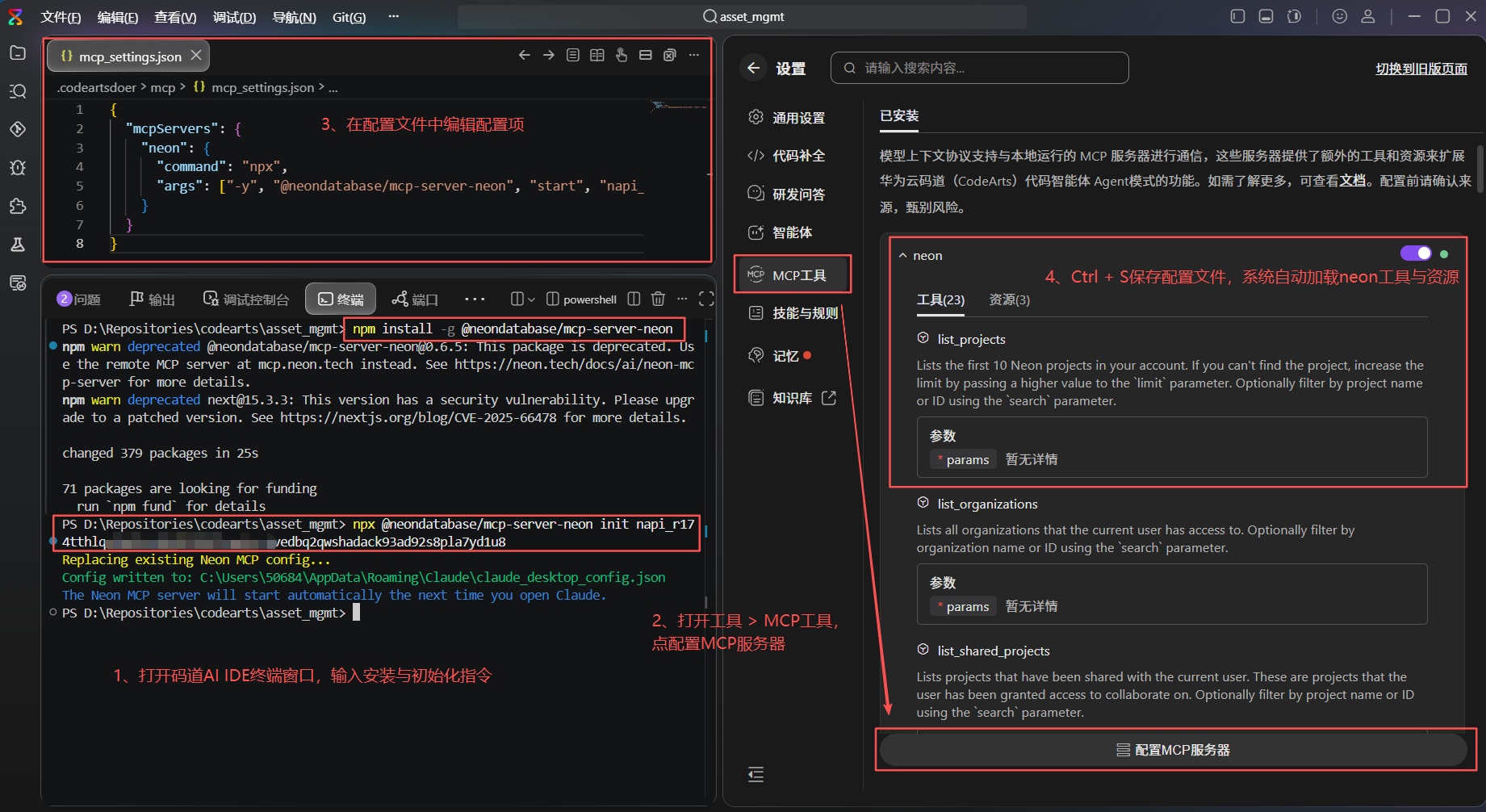Open the 调试(D) menu
Screen dimensions: 1486x812
234,17
